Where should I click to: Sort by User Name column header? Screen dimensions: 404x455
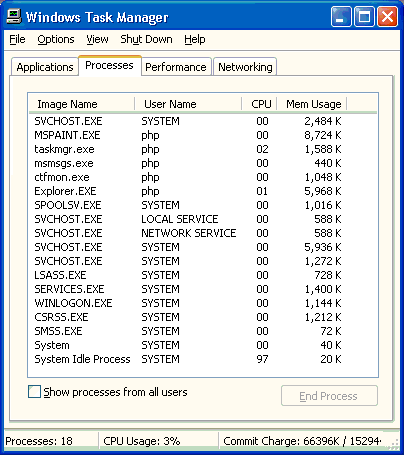(x=188, y=104)
